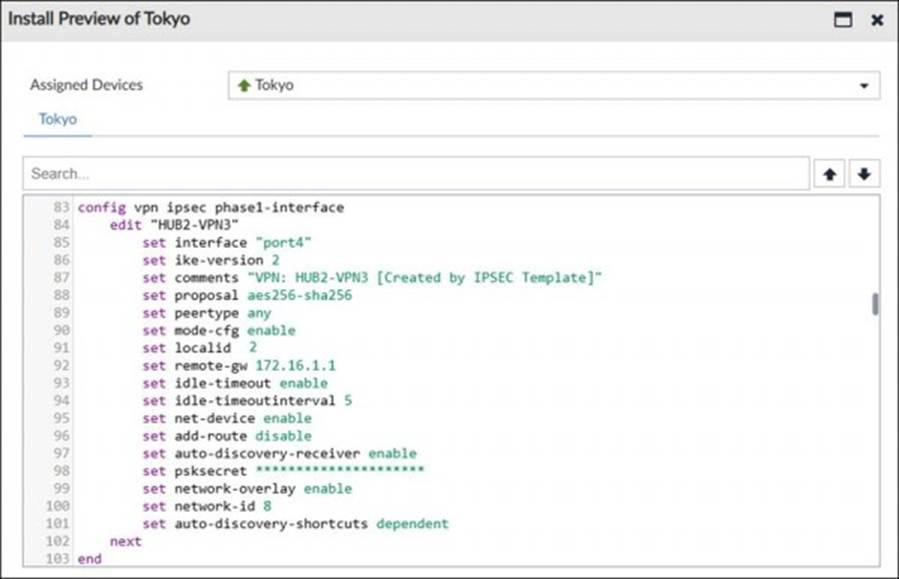Focus the Search text field
This screenshot has height=579, width=899.
[415, 174]
